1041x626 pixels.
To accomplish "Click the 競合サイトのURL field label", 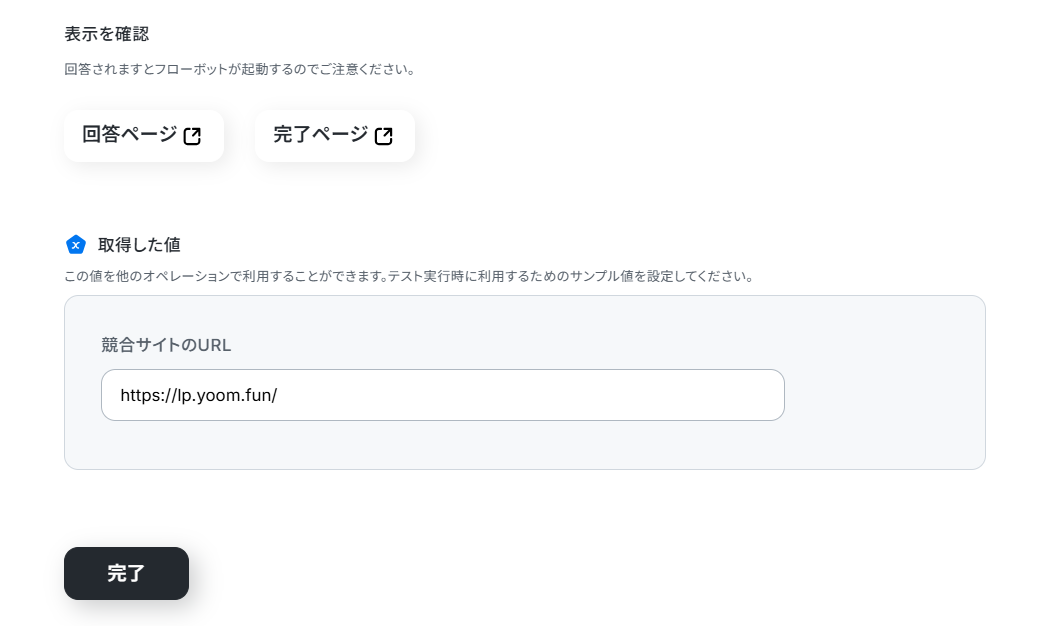I will (166, 345).
